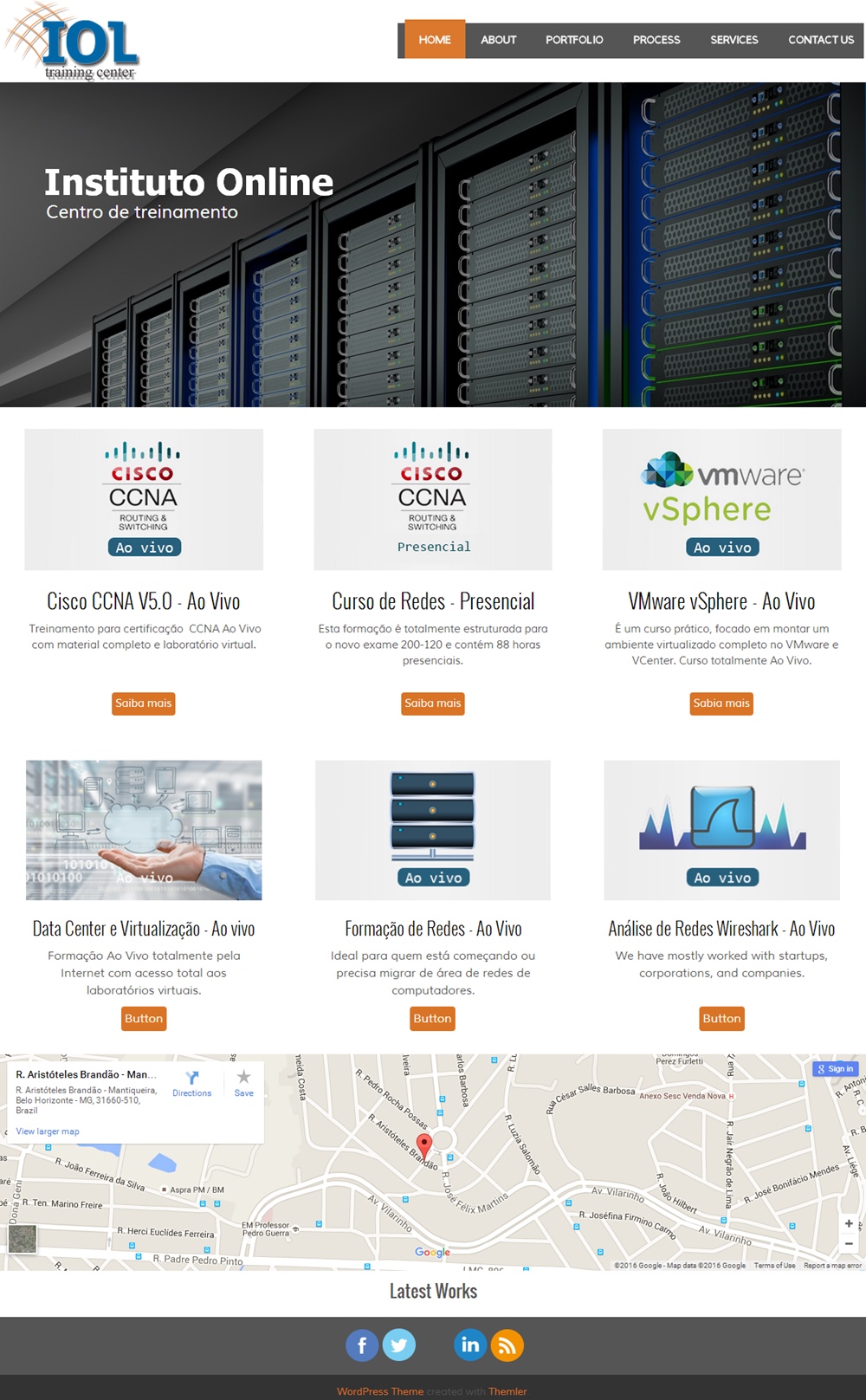Image resolution: width=866 pixels, height=1400 pixels.
Task: Open the RSS feed icon in footer
Action: tap(507, 1345)
